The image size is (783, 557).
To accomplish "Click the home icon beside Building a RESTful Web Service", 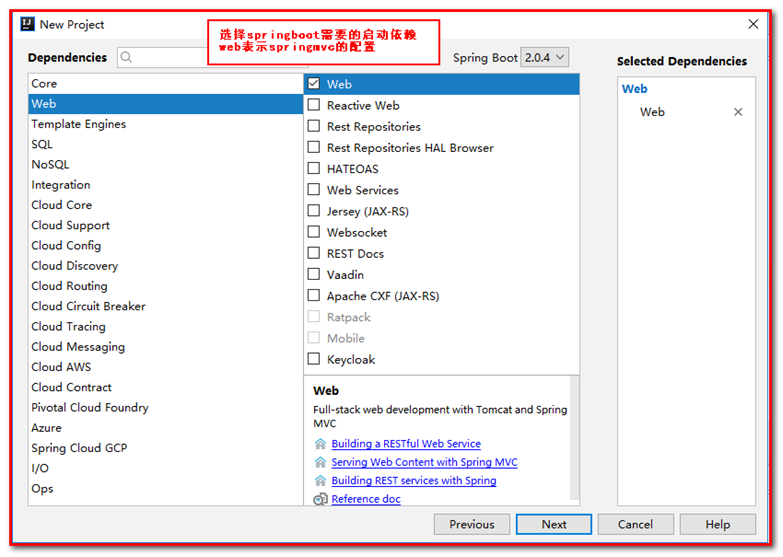I will 320,444.
